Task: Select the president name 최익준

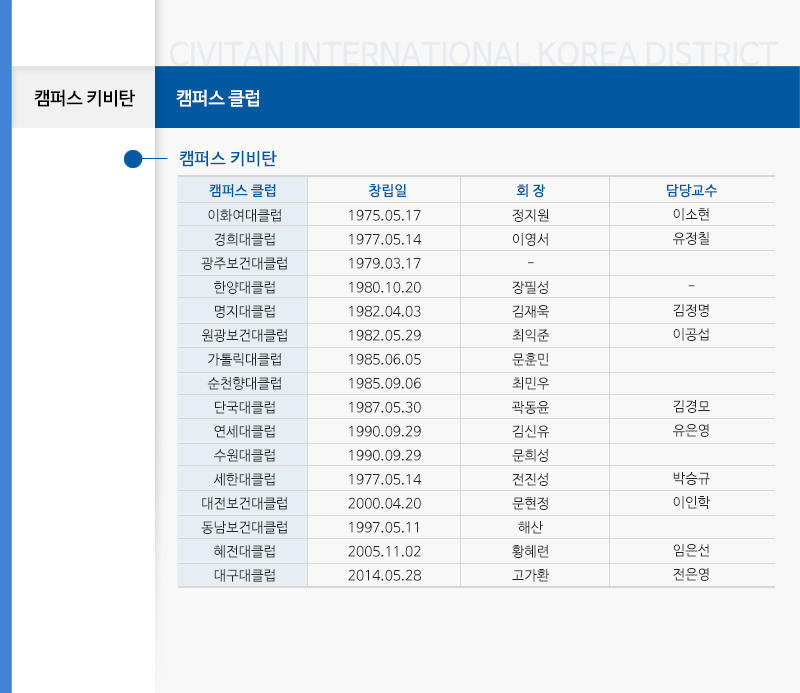Action: (x=531, y=335)
